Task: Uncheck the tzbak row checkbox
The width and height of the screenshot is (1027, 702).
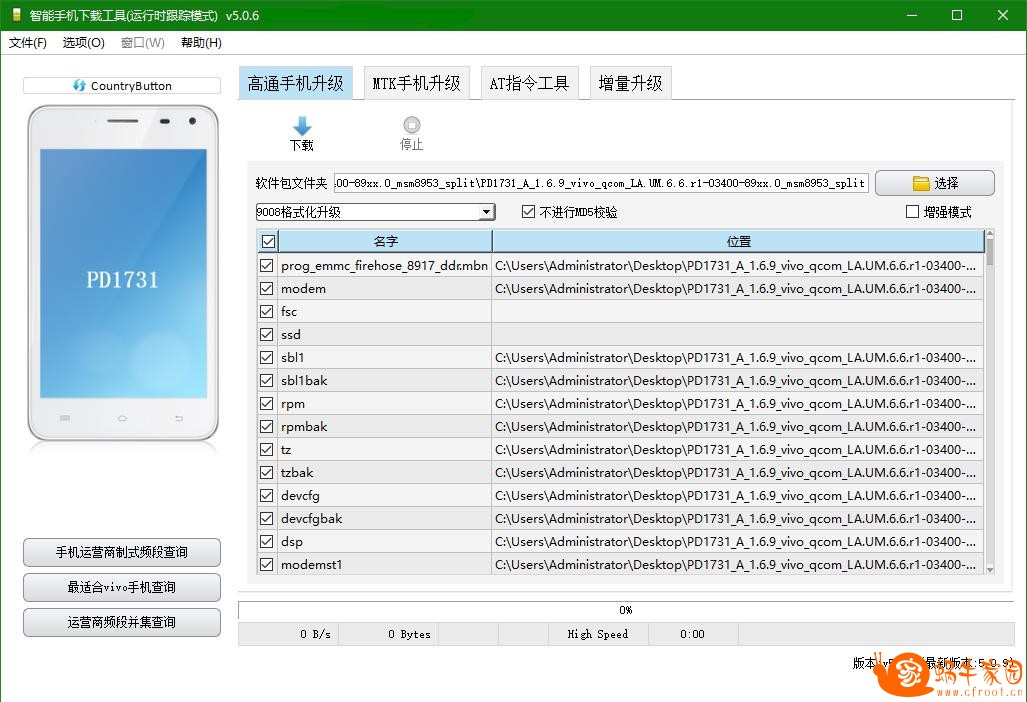Action: click(267, 472)
